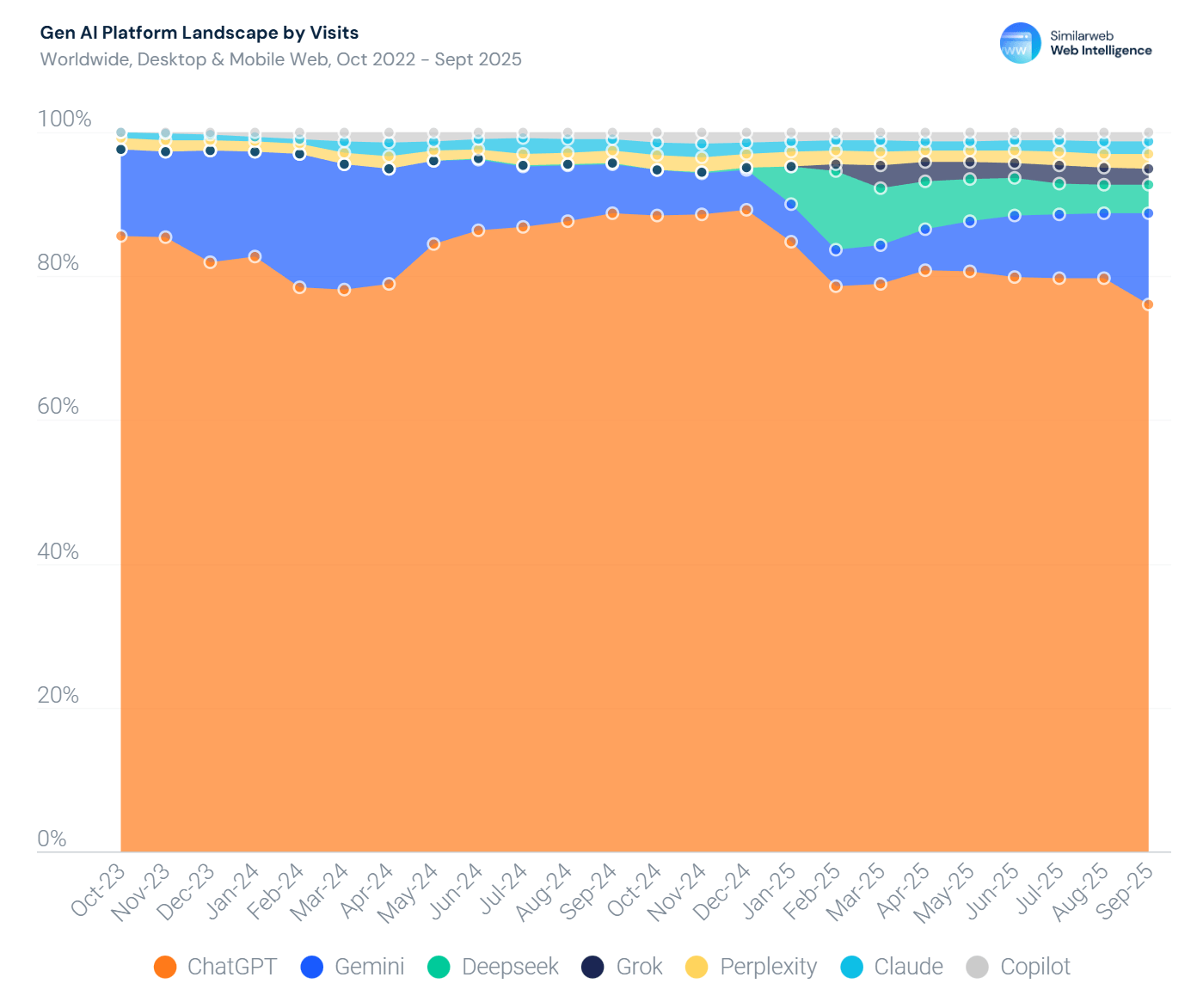Toggle the Perplexity legend entry
Viewport: 1197px width, 1008px height.
pyautogui.click(x=752, y=967)
